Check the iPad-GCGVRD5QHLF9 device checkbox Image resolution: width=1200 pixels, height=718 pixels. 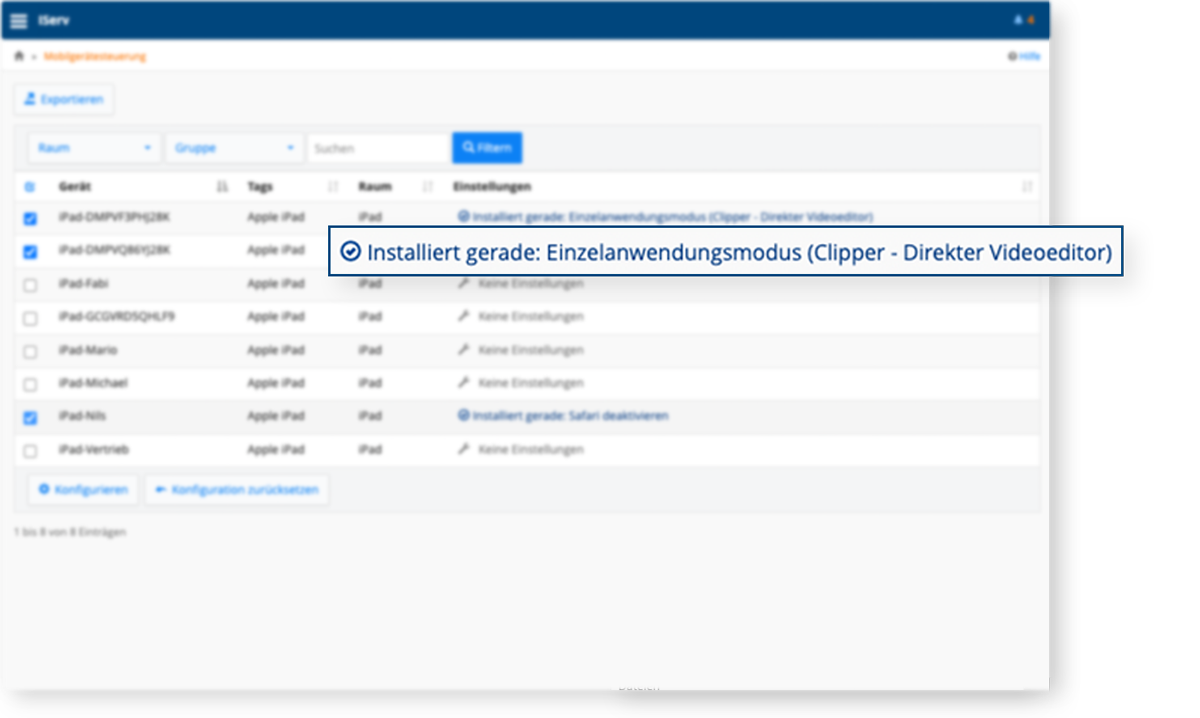tap(30, 318)
